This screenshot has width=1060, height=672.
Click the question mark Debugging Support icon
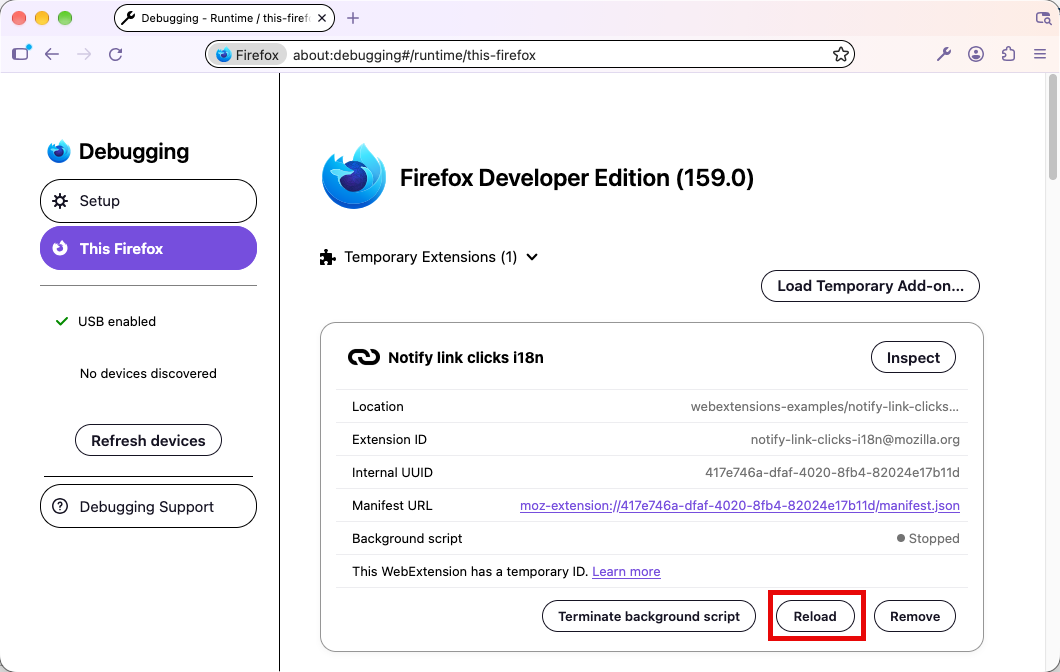(60, 506)
